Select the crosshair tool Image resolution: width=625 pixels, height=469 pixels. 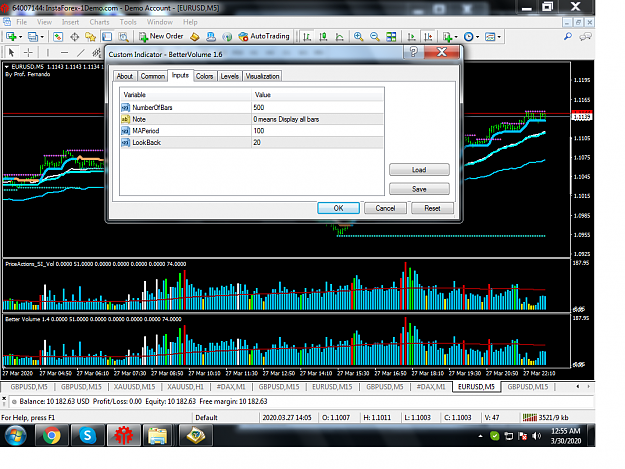click(28, 52)
